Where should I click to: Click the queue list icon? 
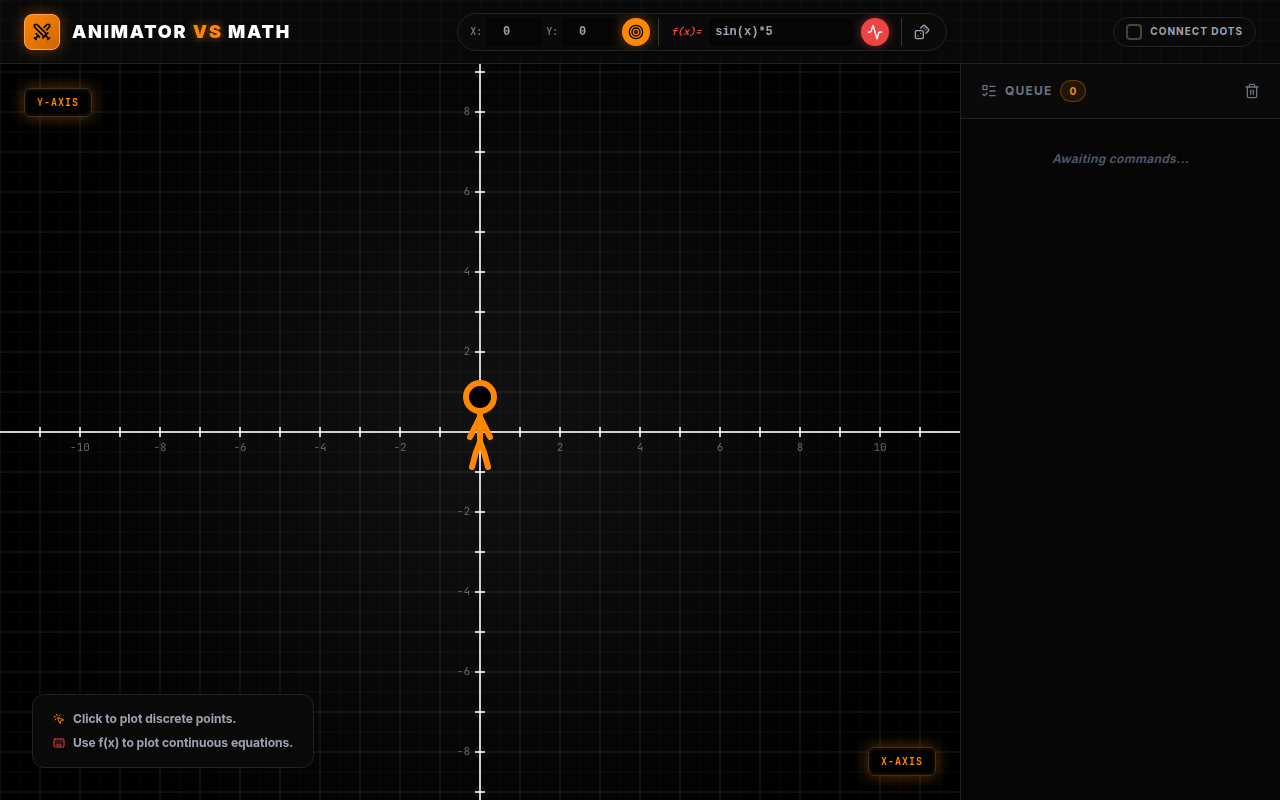(x=989, y=91)
